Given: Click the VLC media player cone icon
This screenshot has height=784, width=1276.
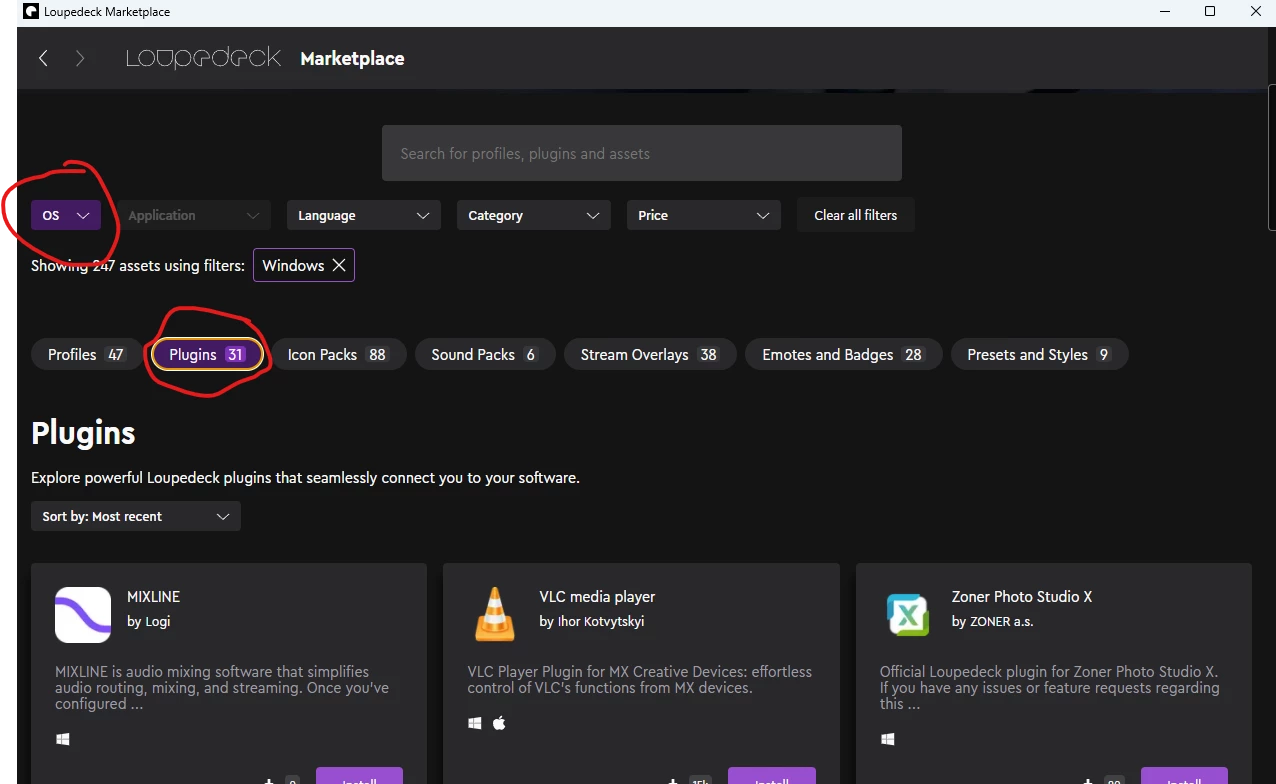Looking at the screenshot, I should point(495,614).
